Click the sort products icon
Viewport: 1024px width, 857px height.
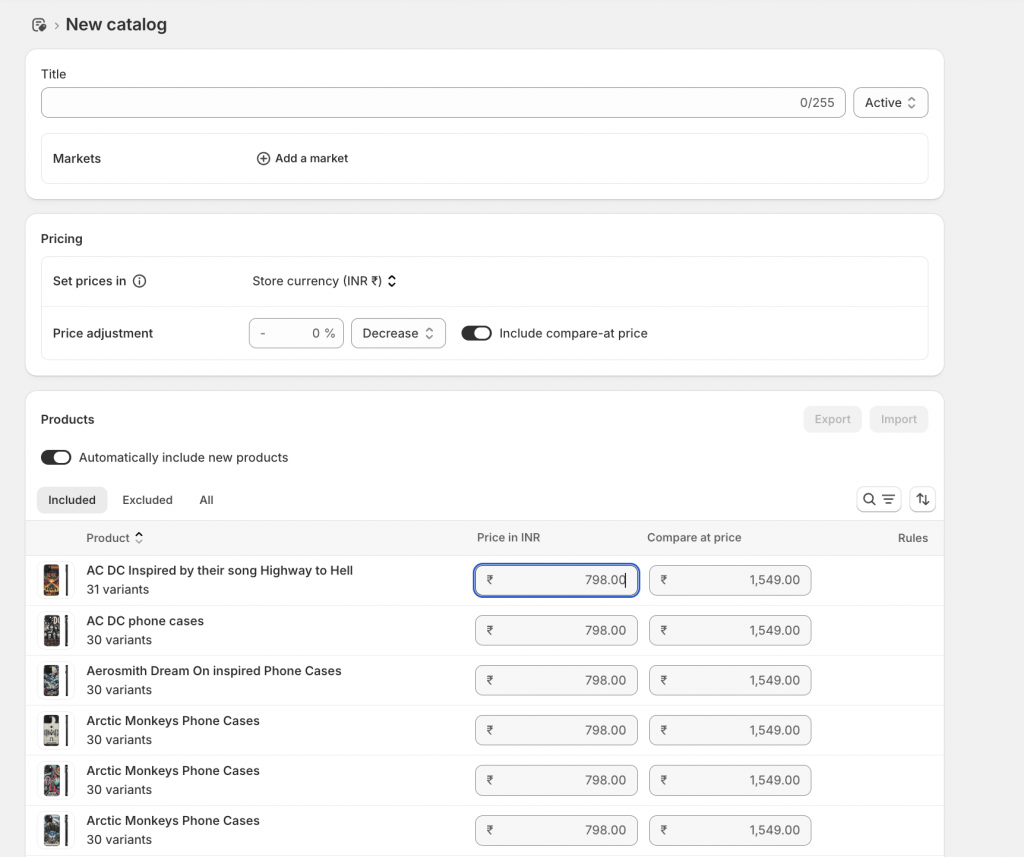pos(922,499)
